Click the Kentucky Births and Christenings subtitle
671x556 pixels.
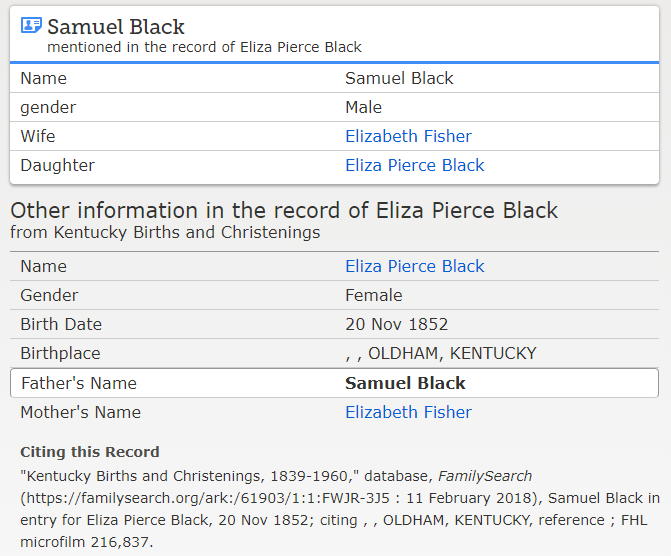(x=165, y=232)
